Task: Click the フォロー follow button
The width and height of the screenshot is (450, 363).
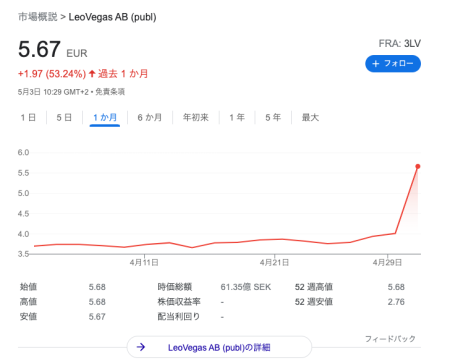Action: coord(393,64)
